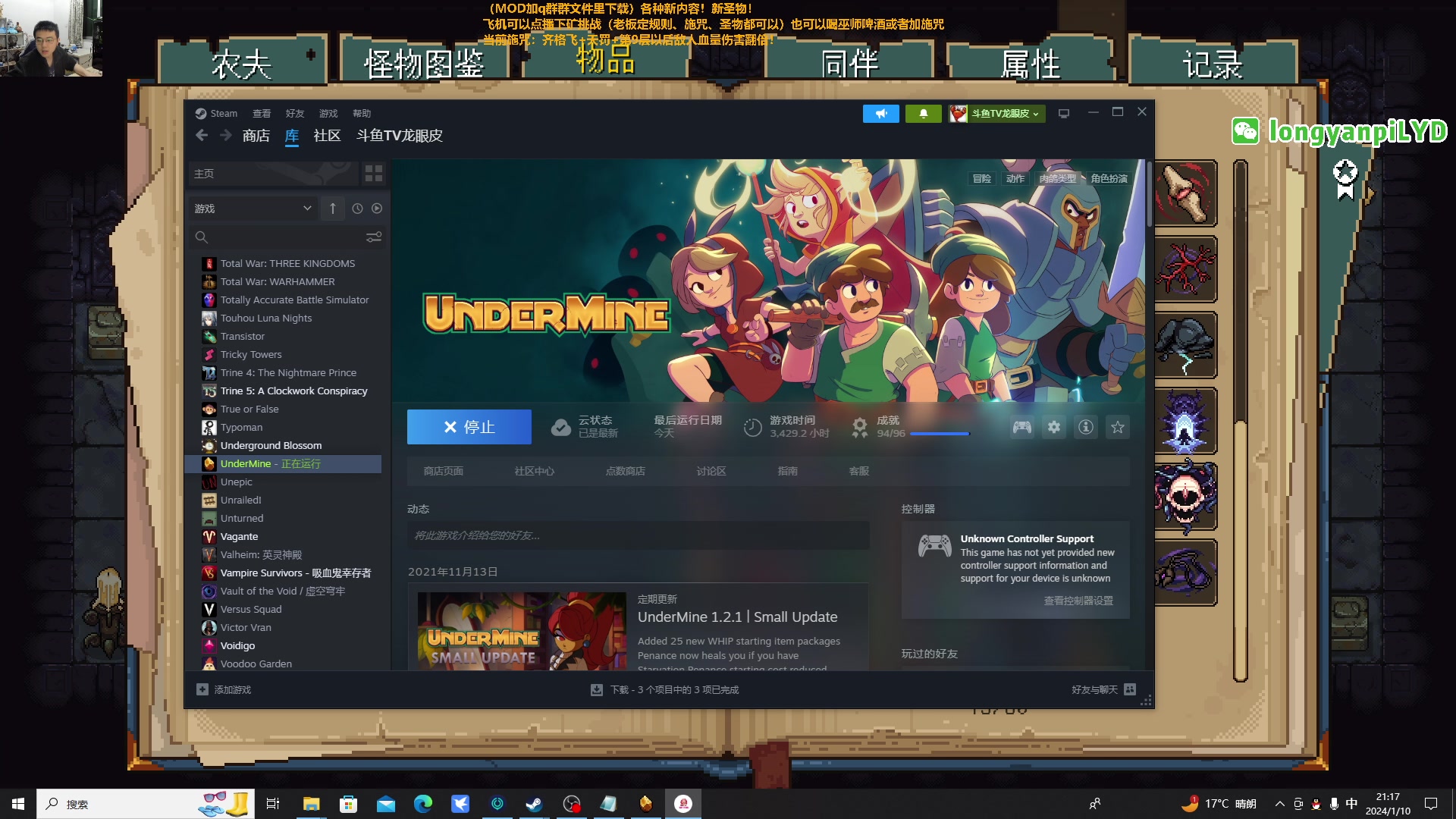Open the notifications bell icon
1456x819 pixels.
tap(923, 114)
